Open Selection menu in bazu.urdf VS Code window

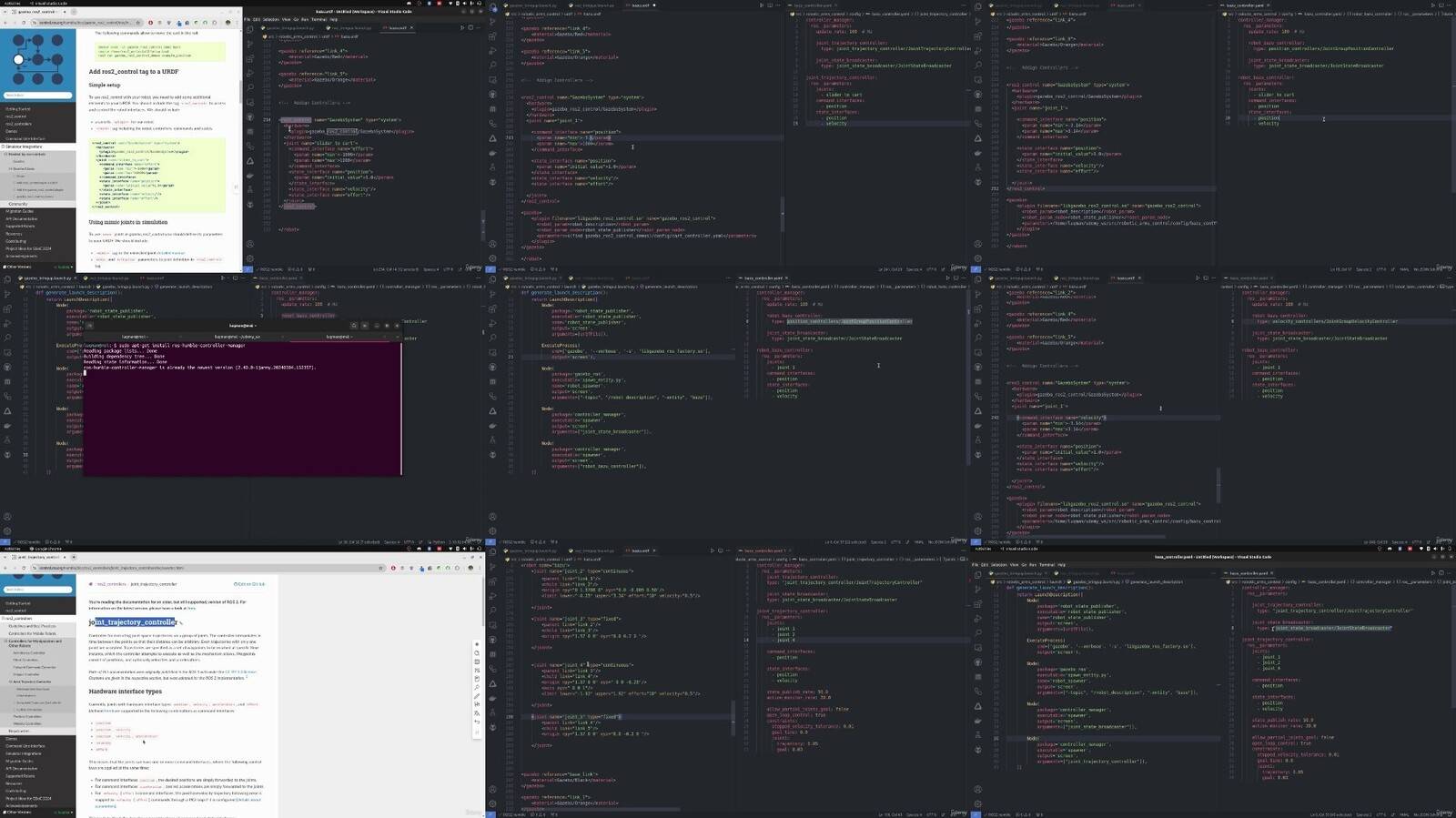tap(271, 19)
